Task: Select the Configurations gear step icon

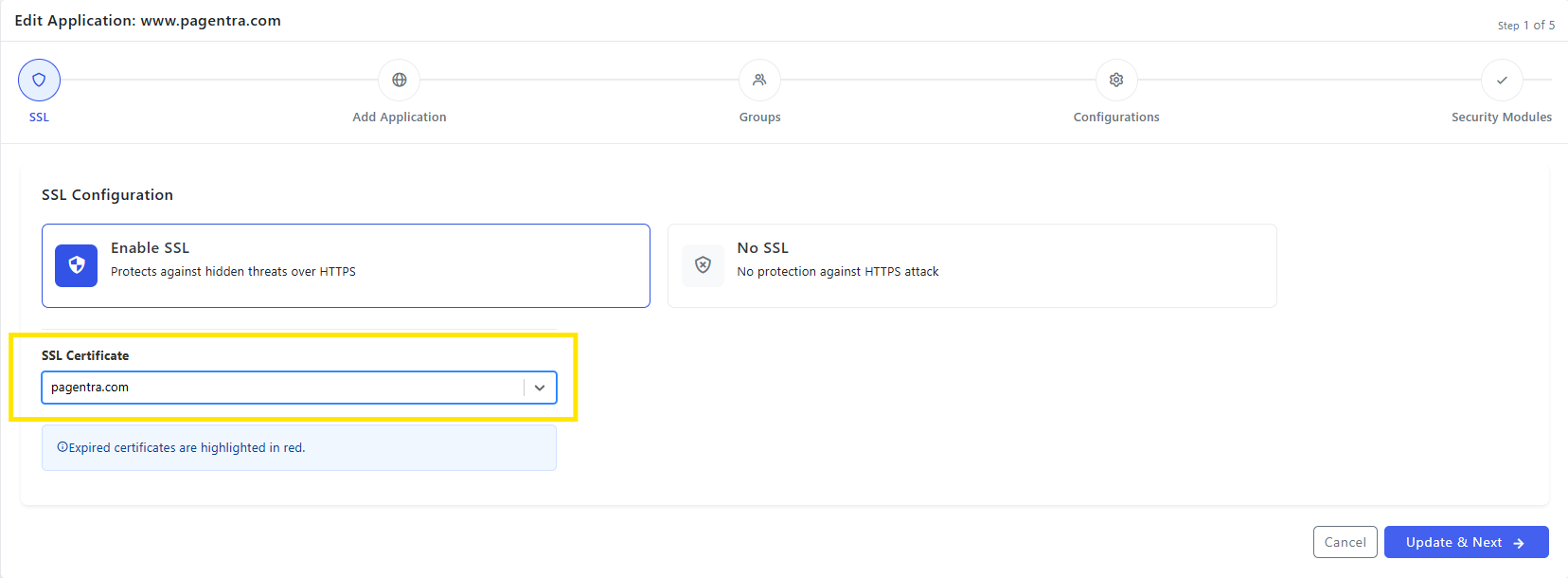Action: [x=1116, y=81]
